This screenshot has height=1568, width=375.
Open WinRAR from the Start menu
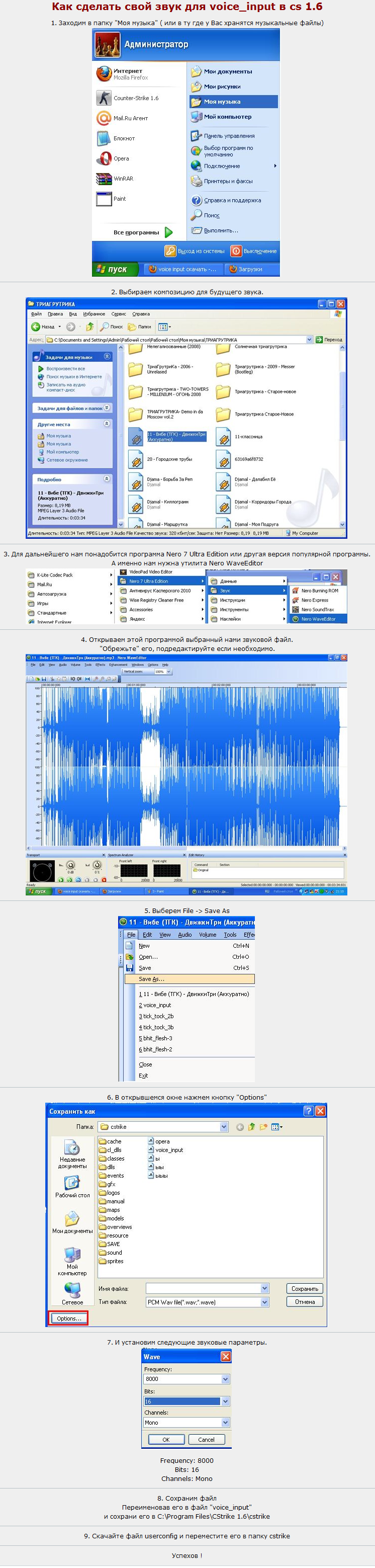pos(116,179)
